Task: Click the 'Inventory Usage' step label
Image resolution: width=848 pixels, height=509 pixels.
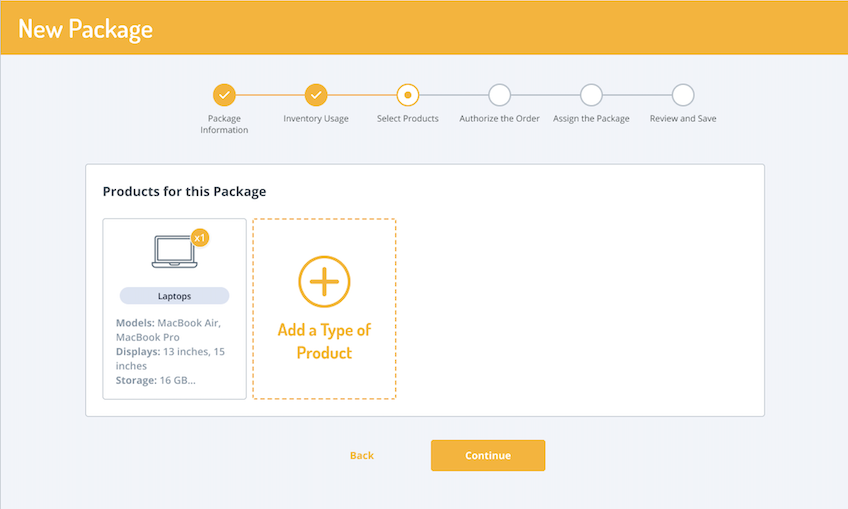Action: (x=316, y=119)
